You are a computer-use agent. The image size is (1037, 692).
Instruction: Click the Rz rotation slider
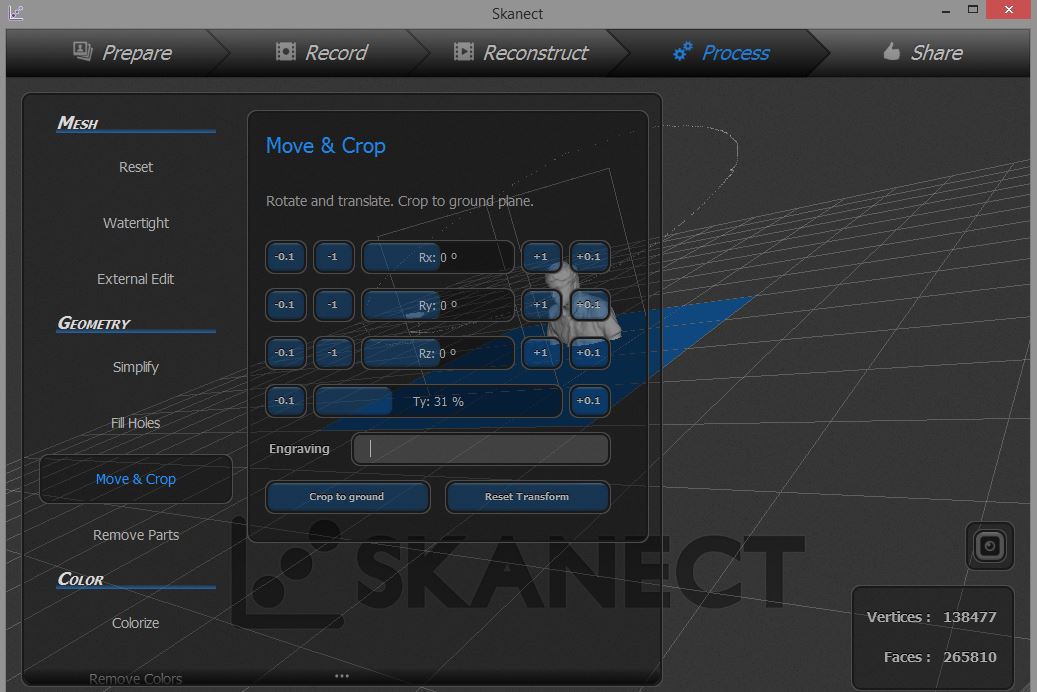tap(438, 353)
